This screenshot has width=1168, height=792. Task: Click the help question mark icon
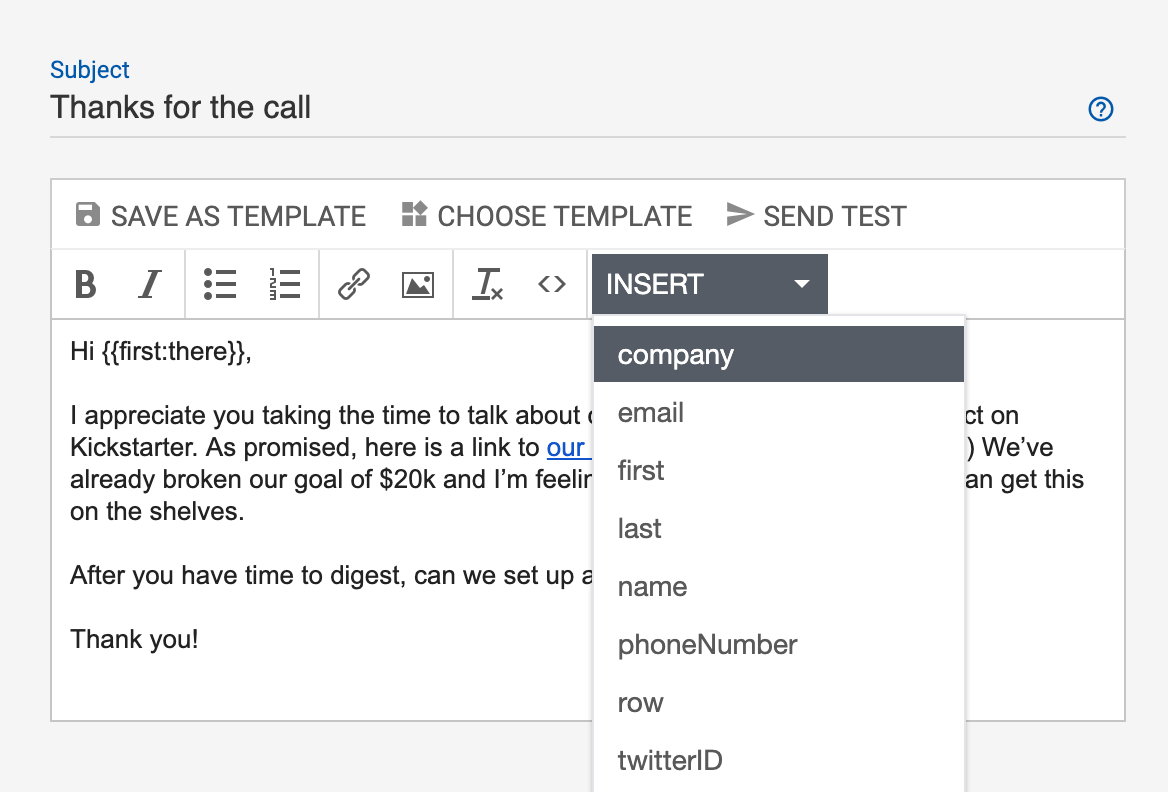click(1100, 110)
